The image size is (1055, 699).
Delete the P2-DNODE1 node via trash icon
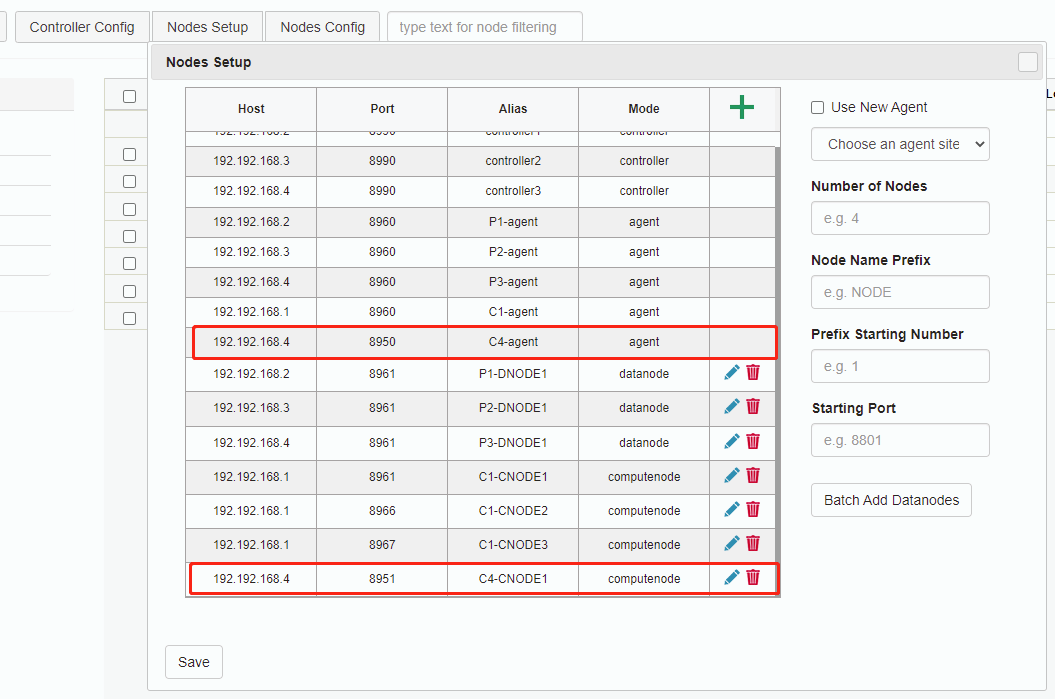pos(753,406)
